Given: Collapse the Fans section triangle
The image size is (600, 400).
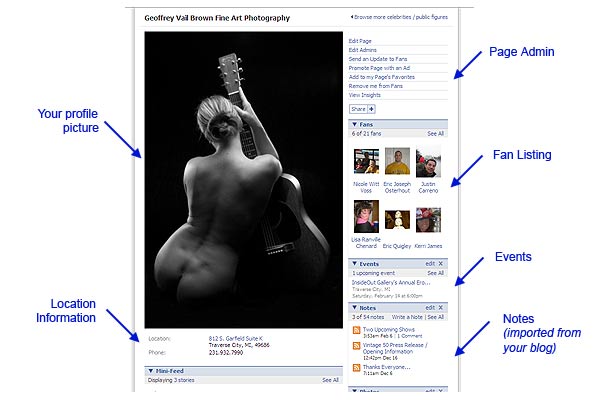Looking at the screenshot, I should (354, 124).
